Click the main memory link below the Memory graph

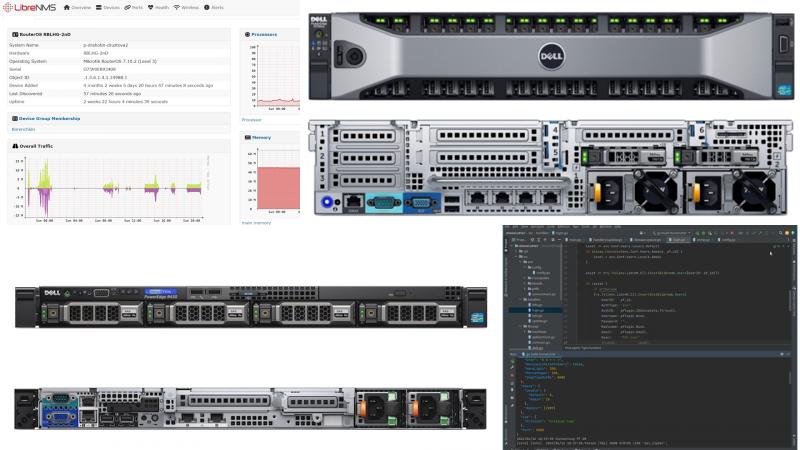tap(256, 223)
